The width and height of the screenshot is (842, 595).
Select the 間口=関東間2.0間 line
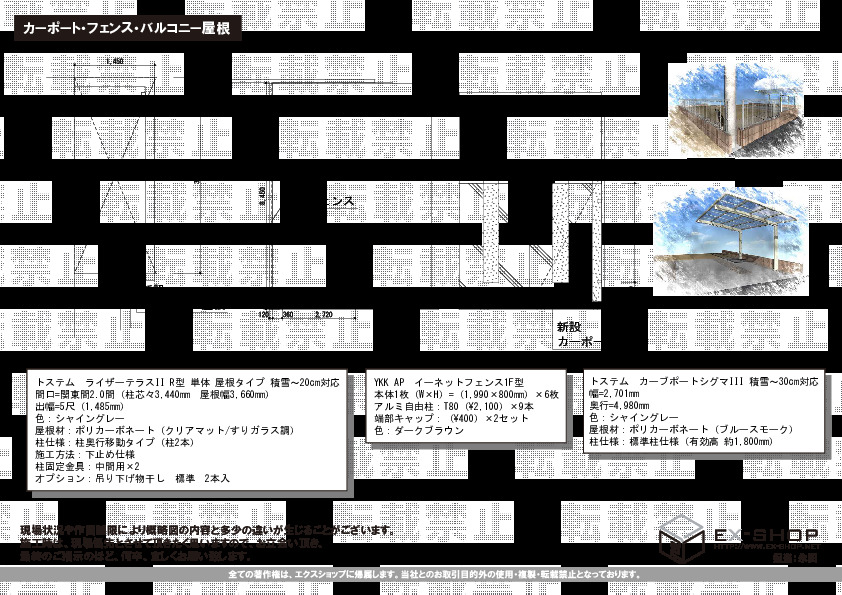click(152, 395)
